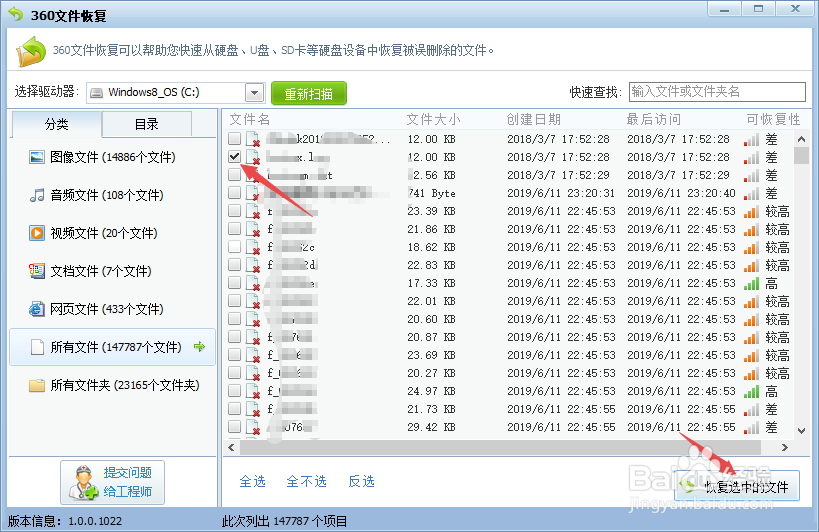The image size is (819, 532).
Task: Click 恢复选中的文件 recover button
Action: click(736, 486)
